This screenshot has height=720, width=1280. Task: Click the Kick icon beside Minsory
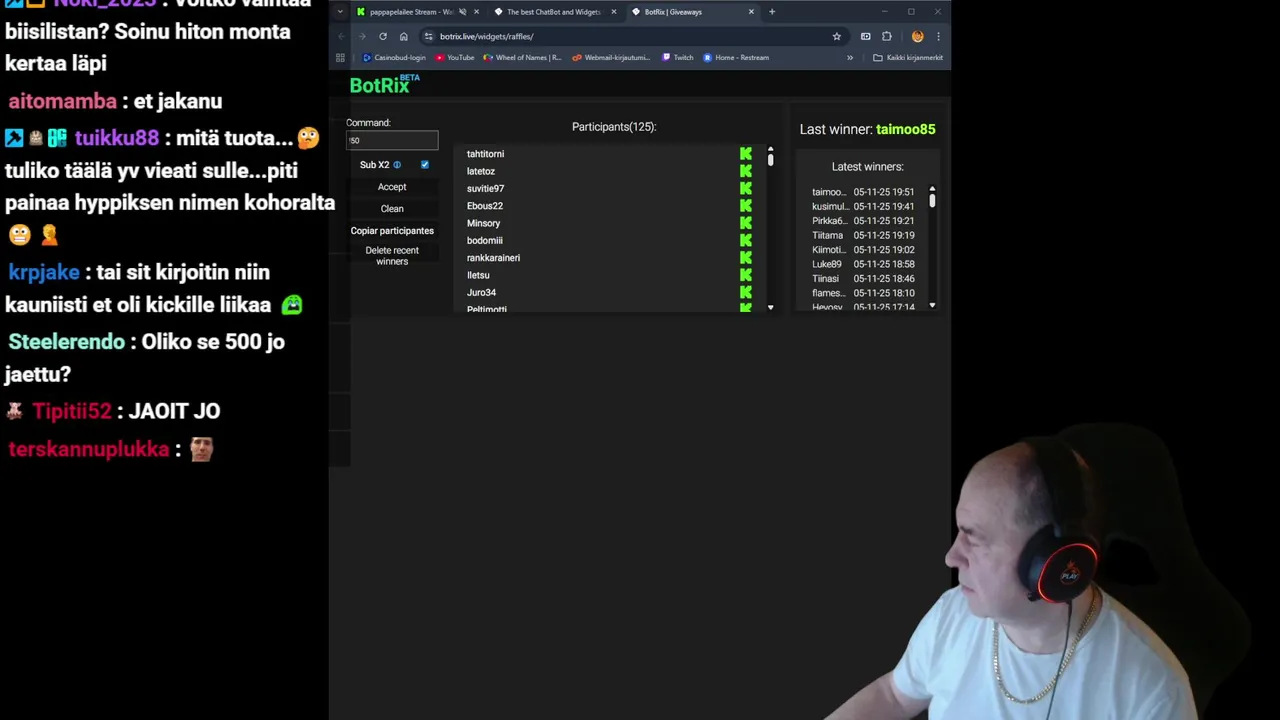(x=746, y=223)
